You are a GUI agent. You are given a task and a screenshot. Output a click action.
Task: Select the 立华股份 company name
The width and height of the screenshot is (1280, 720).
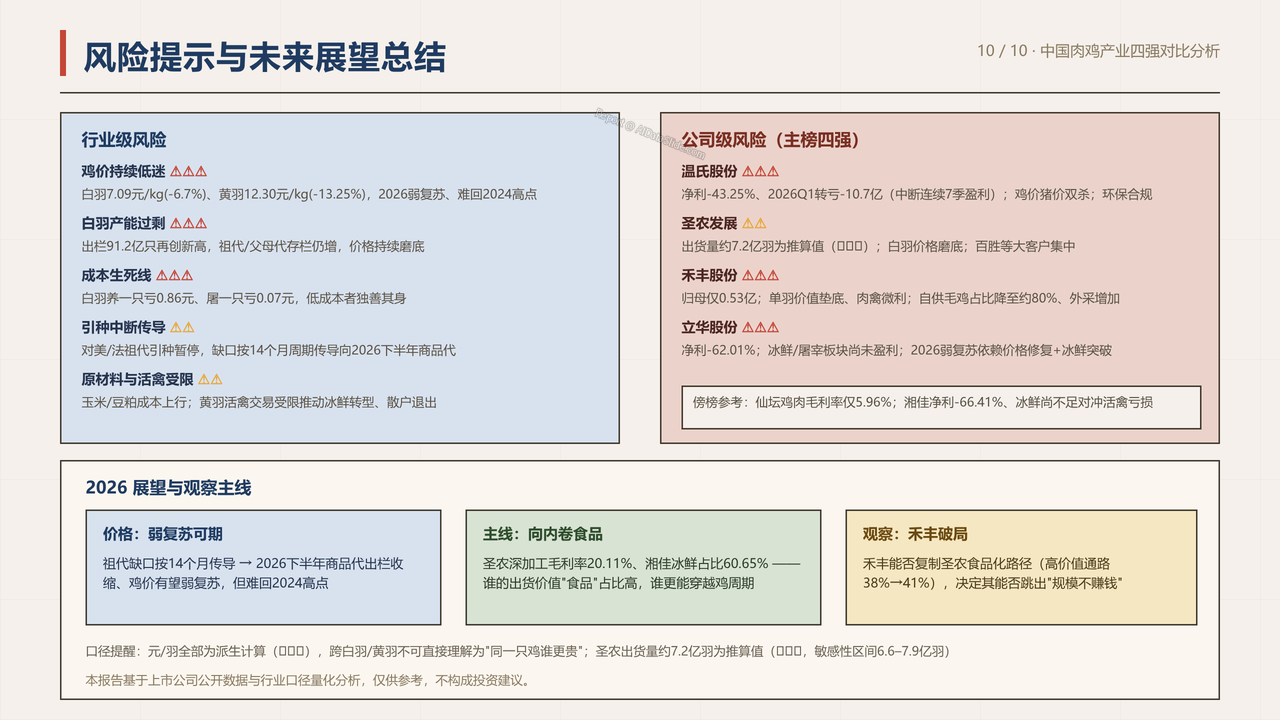[710, 328]
